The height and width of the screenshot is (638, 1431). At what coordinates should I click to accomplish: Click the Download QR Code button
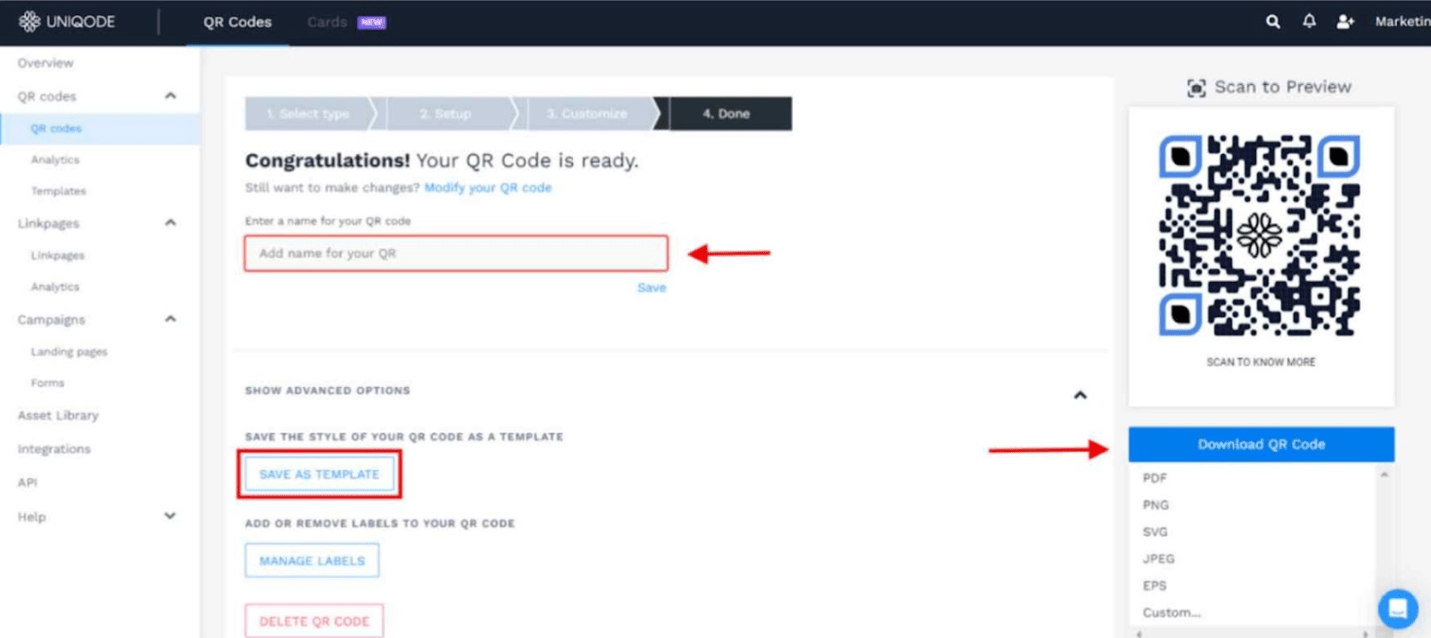point(1261,445)
